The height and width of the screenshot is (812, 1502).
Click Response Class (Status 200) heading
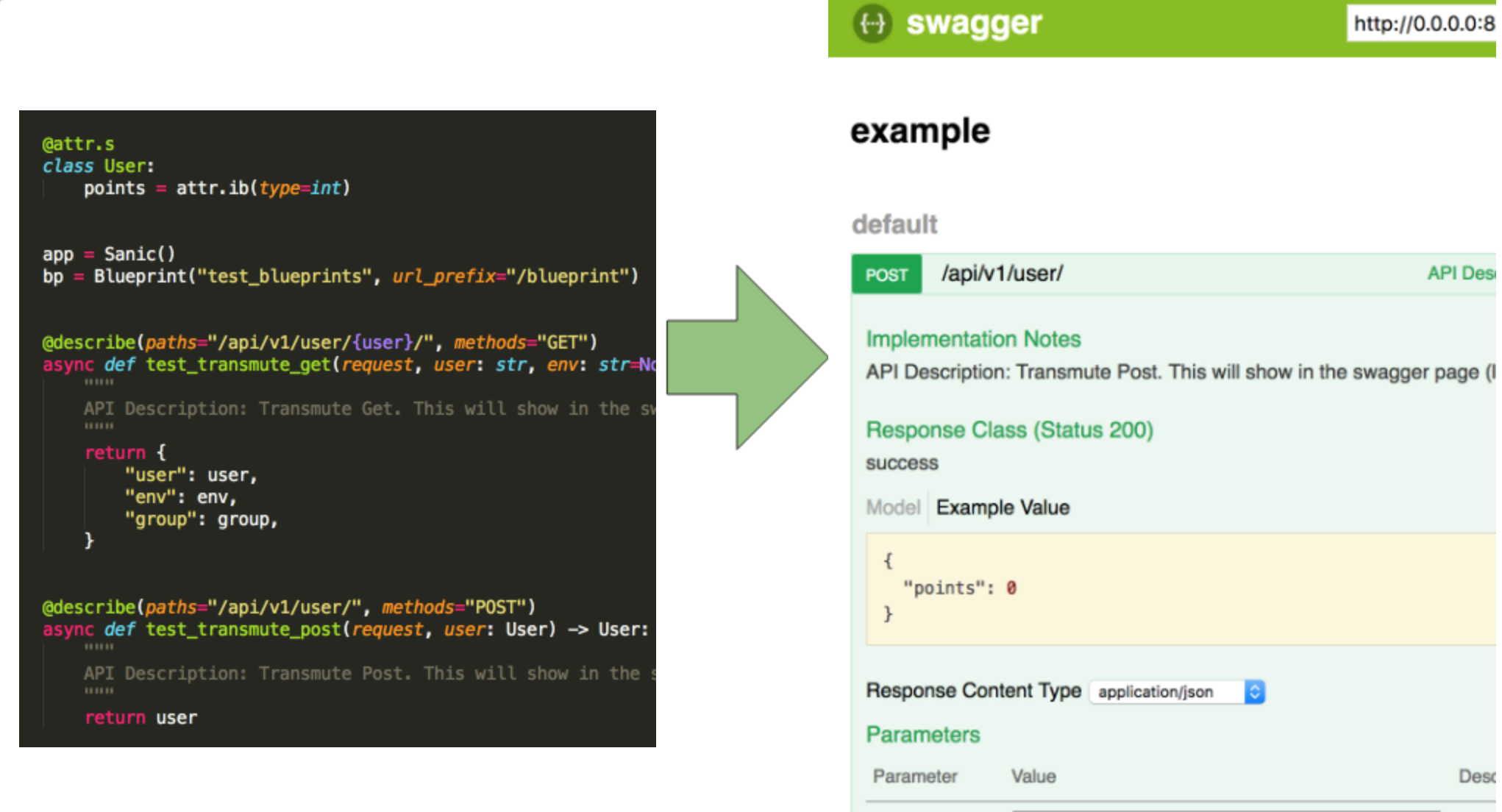pos(1009,430)
